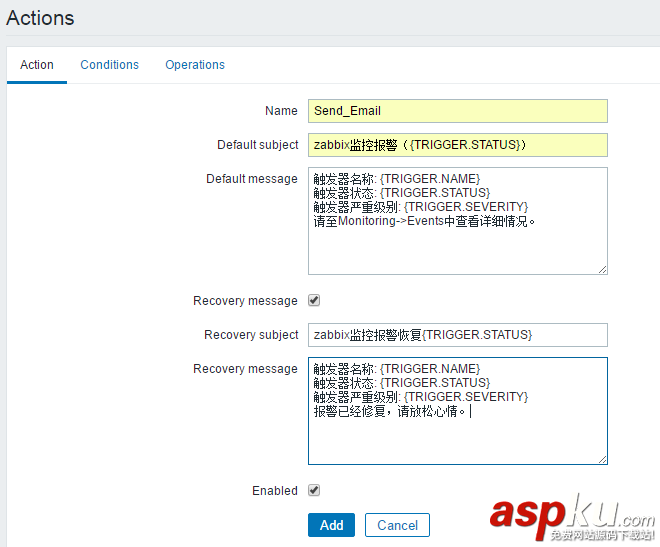Click the Enabled label text
The image size is (660, 547).
click(x=275, y=491)
